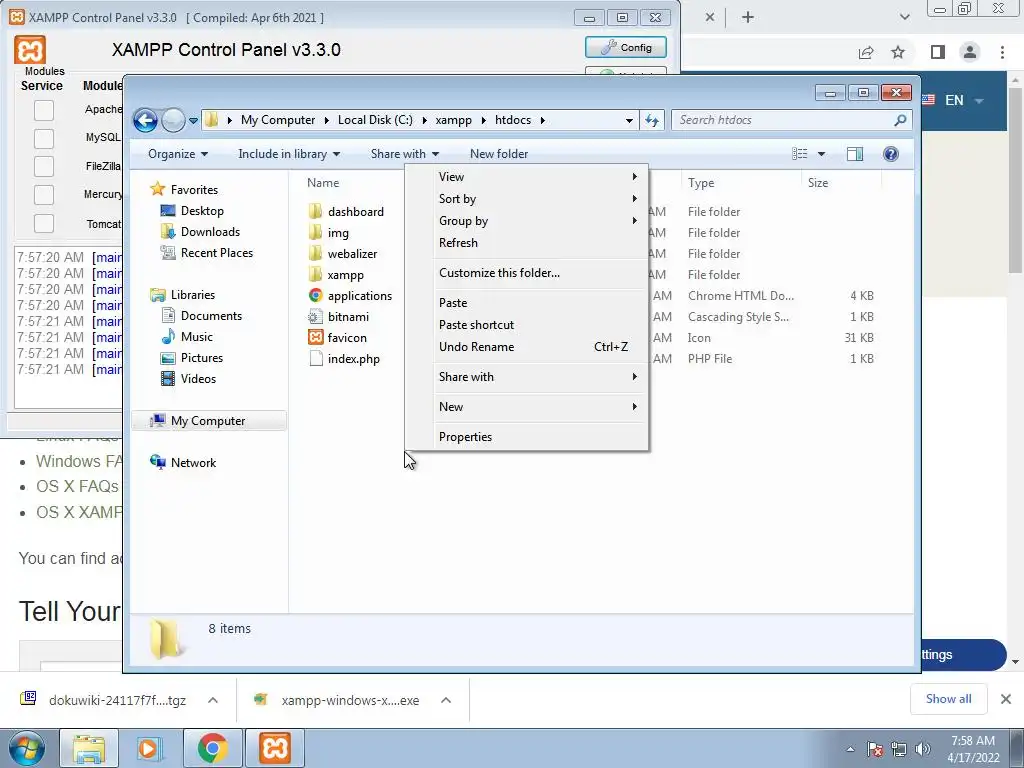The image size is (1024, 768).
Task: Click the refresh icon beside address bar
Action: 652,120
